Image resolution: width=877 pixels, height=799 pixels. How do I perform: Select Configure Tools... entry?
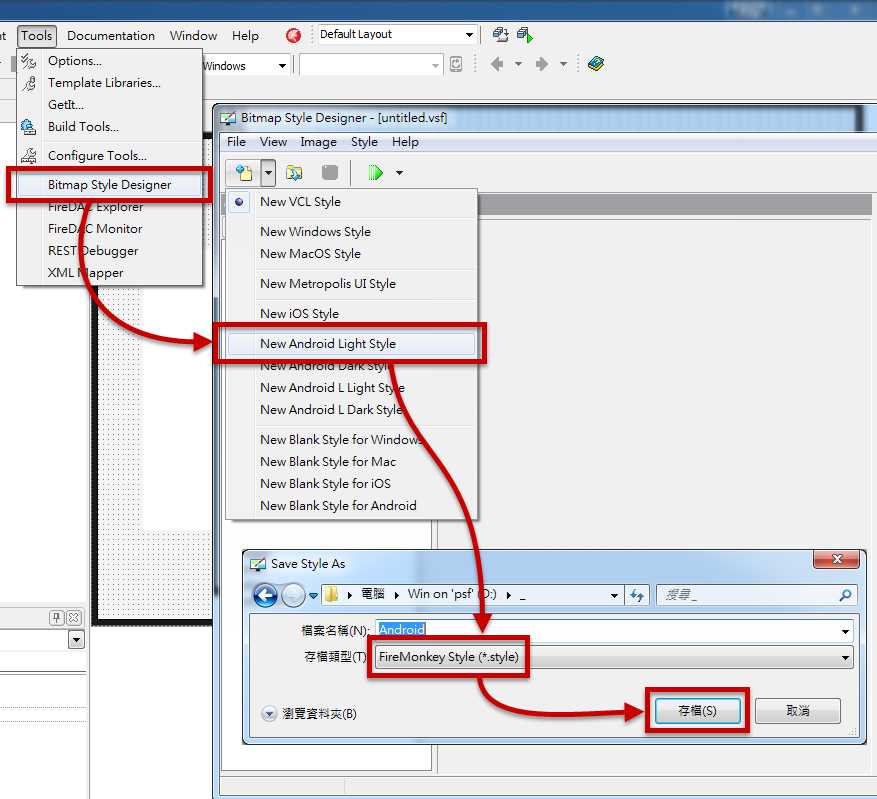110,155
